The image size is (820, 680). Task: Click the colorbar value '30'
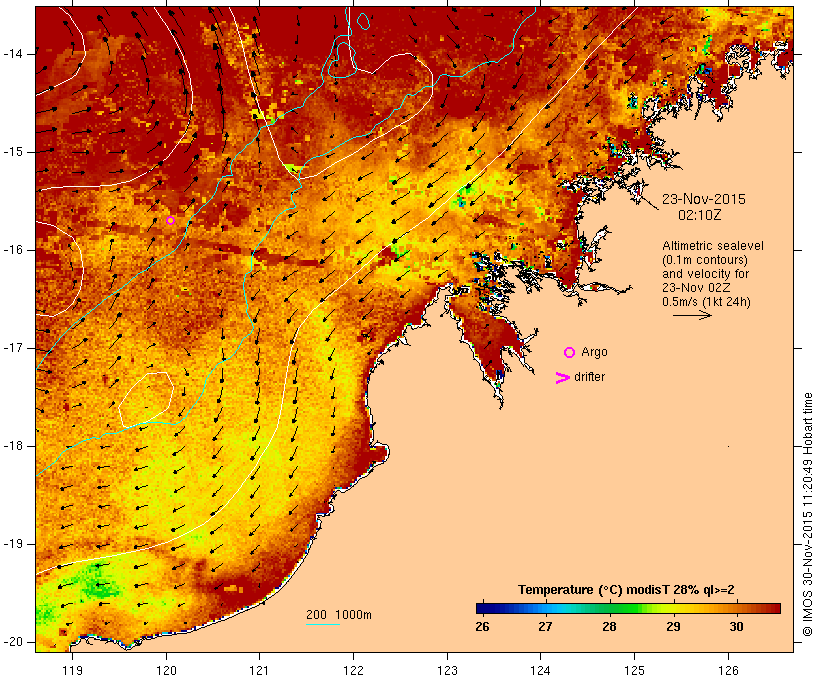point(736,627)
